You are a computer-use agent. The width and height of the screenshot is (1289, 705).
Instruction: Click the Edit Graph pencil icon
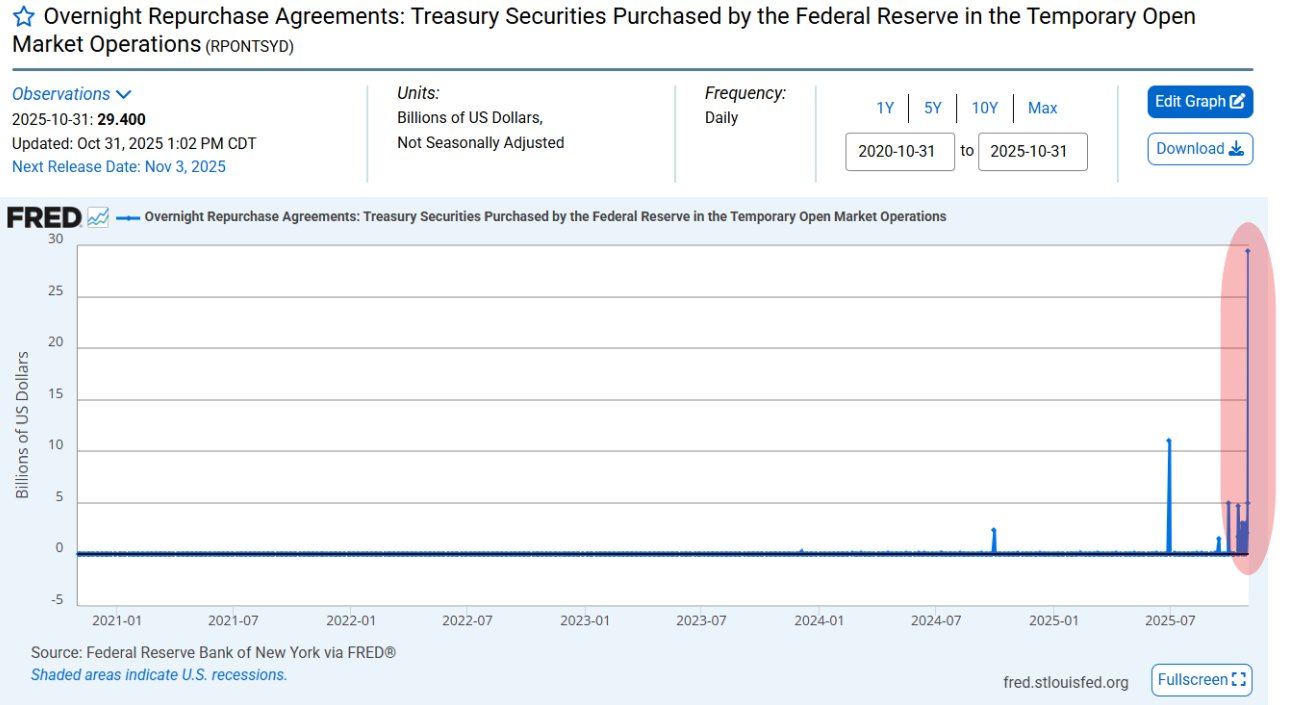coord(1236,101)
